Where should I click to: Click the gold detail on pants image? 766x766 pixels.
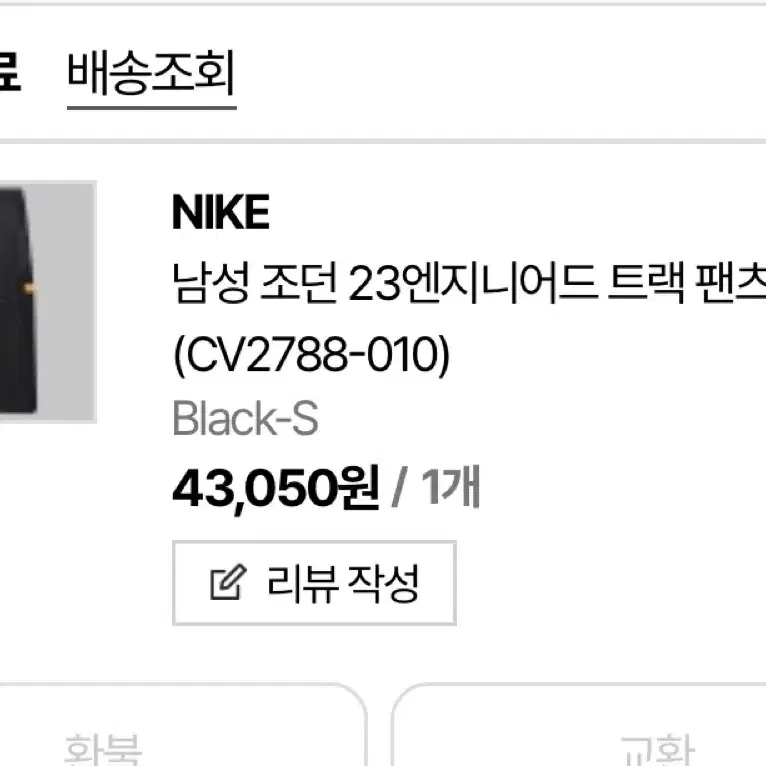31,288
